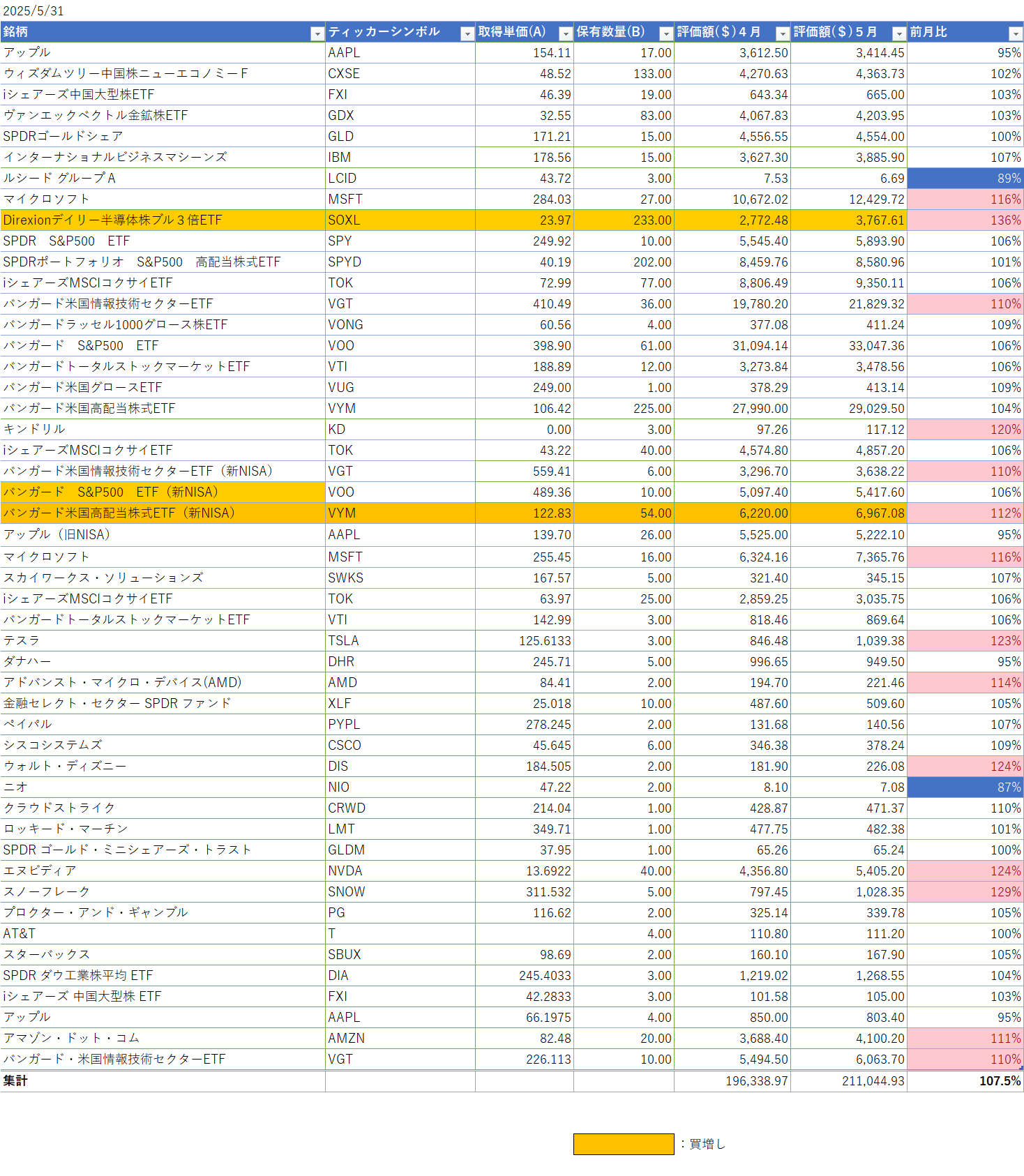1024x1176 pixels.
Task: Select the SWKS ticker cell
Action: 400,578
